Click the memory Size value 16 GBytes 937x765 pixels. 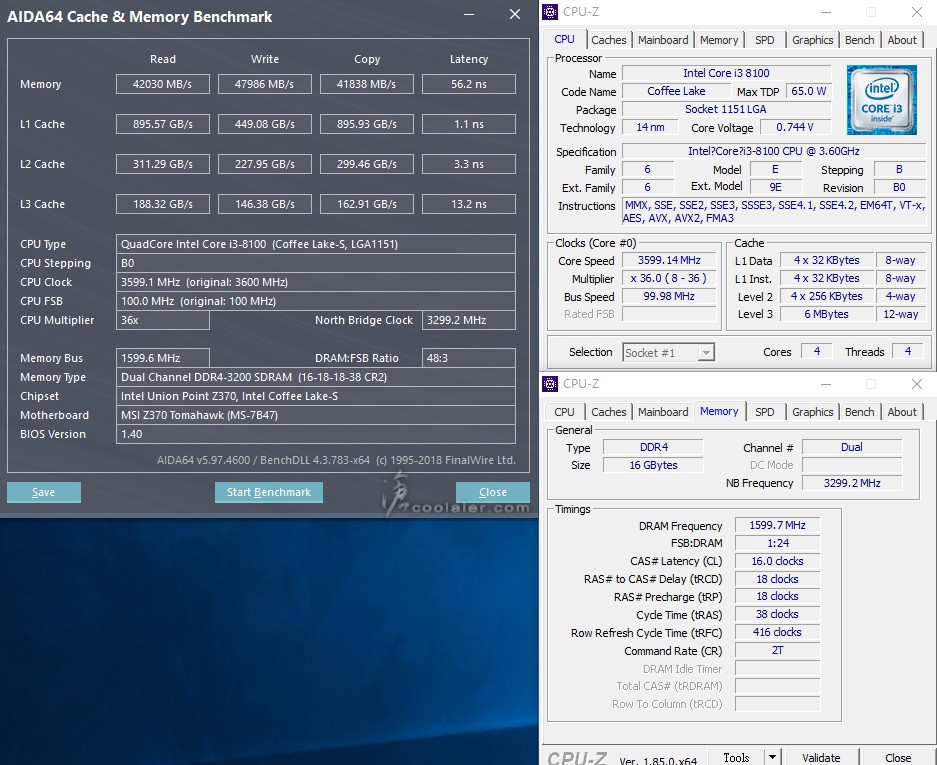point(653,465)
